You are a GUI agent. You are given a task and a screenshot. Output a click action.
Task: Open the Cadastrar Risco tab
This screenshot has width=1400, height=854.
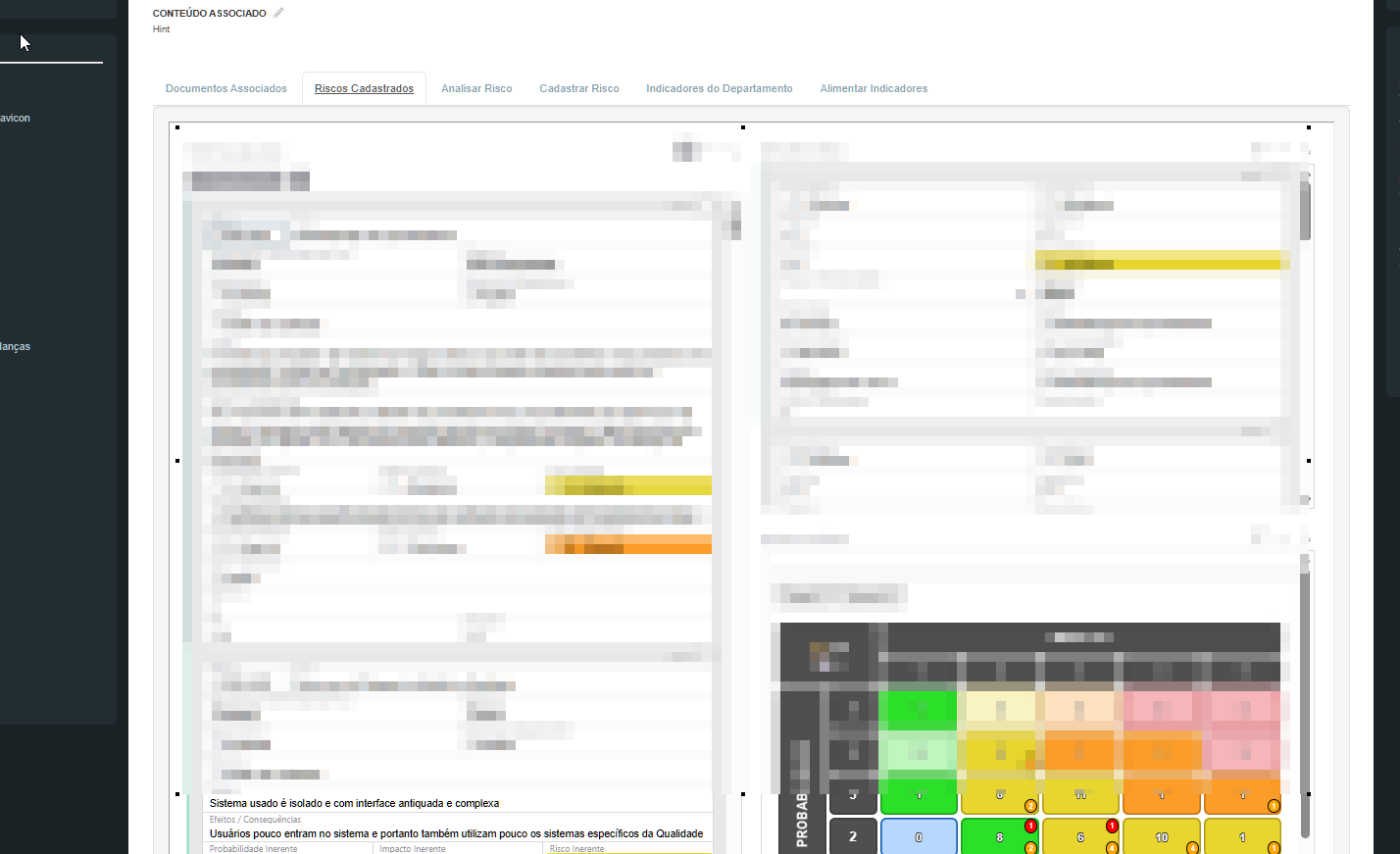point(578,88)
